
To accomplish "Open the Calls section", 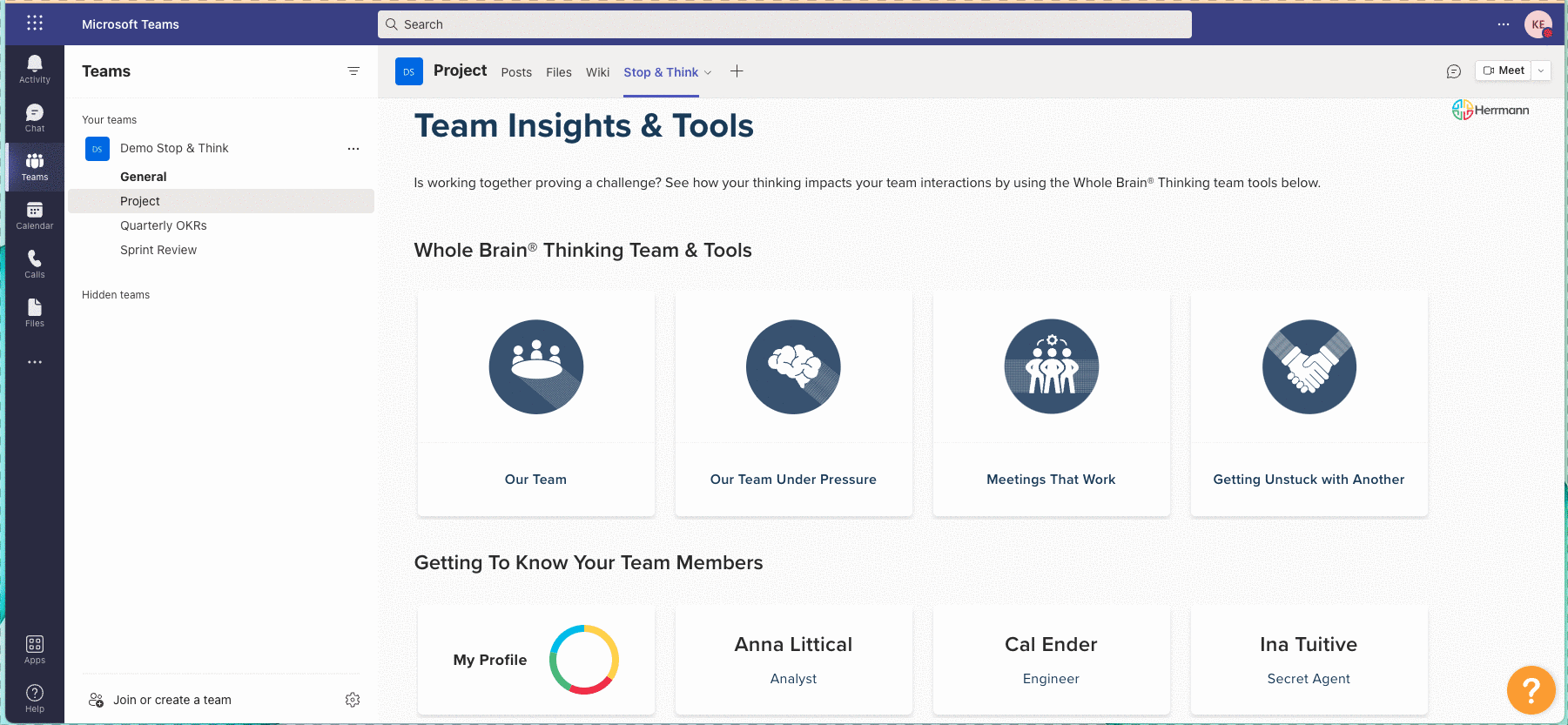I will (x=35, y=264).
